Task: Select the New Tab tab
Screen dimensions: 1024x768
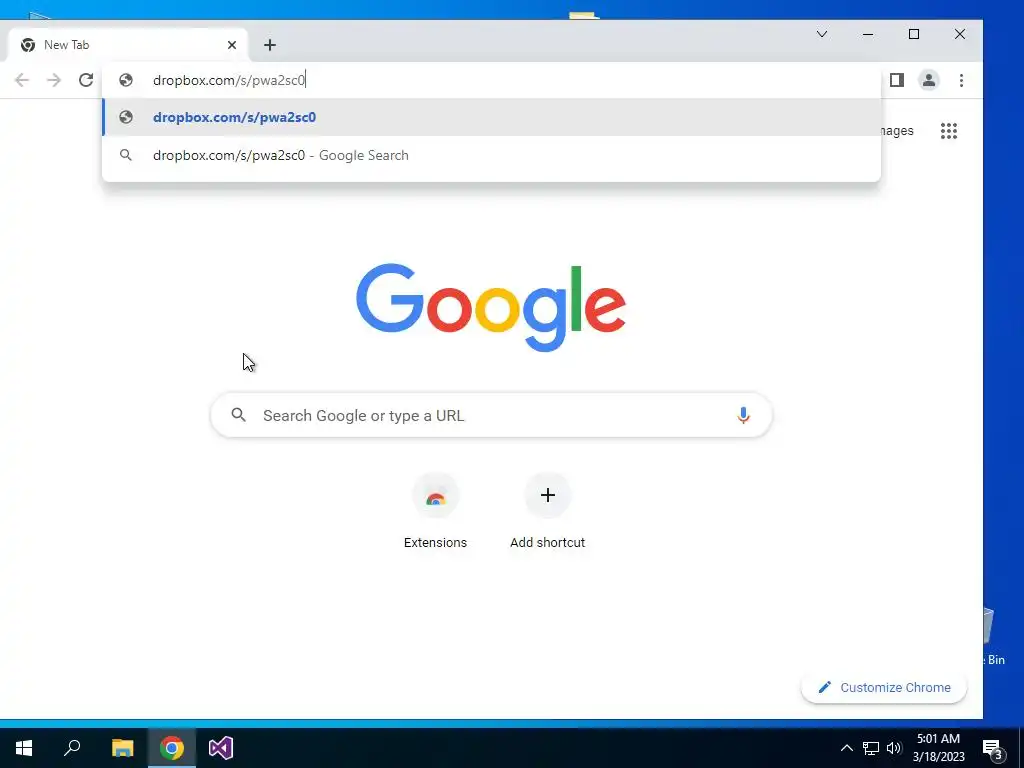Action: pos(127,45)
